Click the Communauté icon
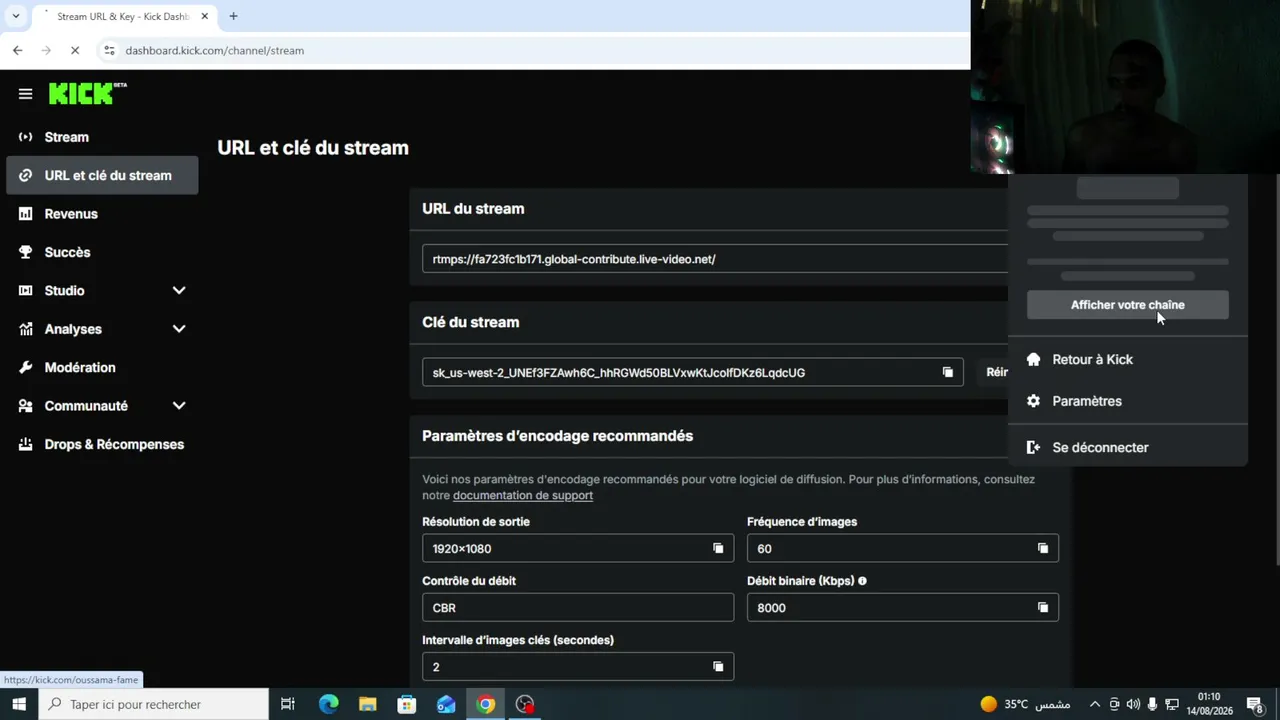This screenshot has height=720, width=1280. pos(26,406)
